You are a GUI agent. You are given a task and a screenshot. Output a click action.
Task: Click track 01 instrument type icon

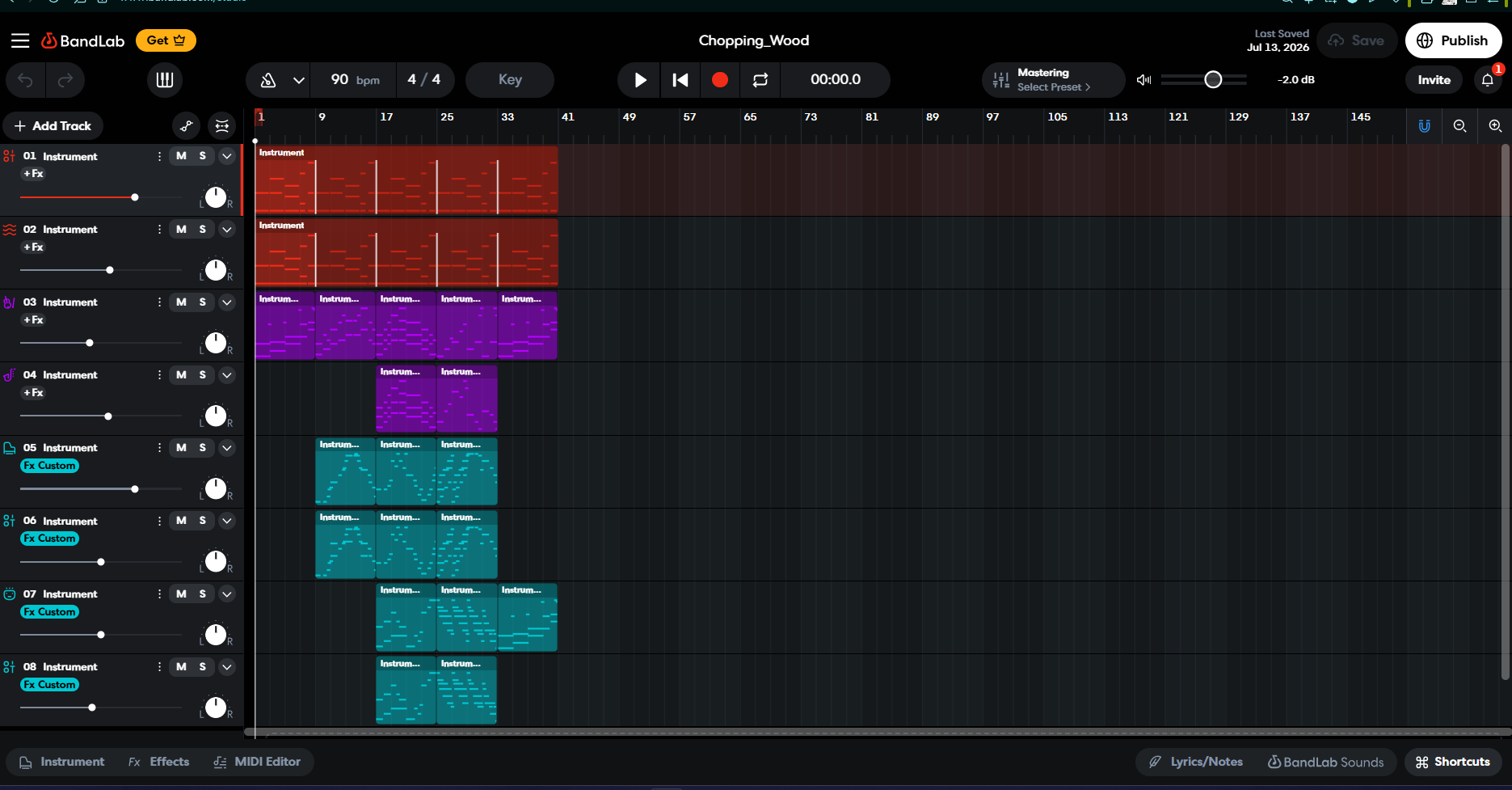point(10,156)
